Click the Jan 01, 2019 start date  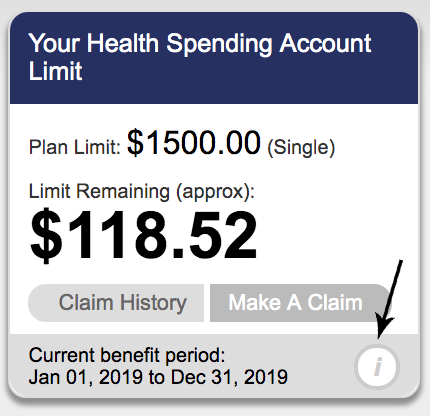click(86, 377)
